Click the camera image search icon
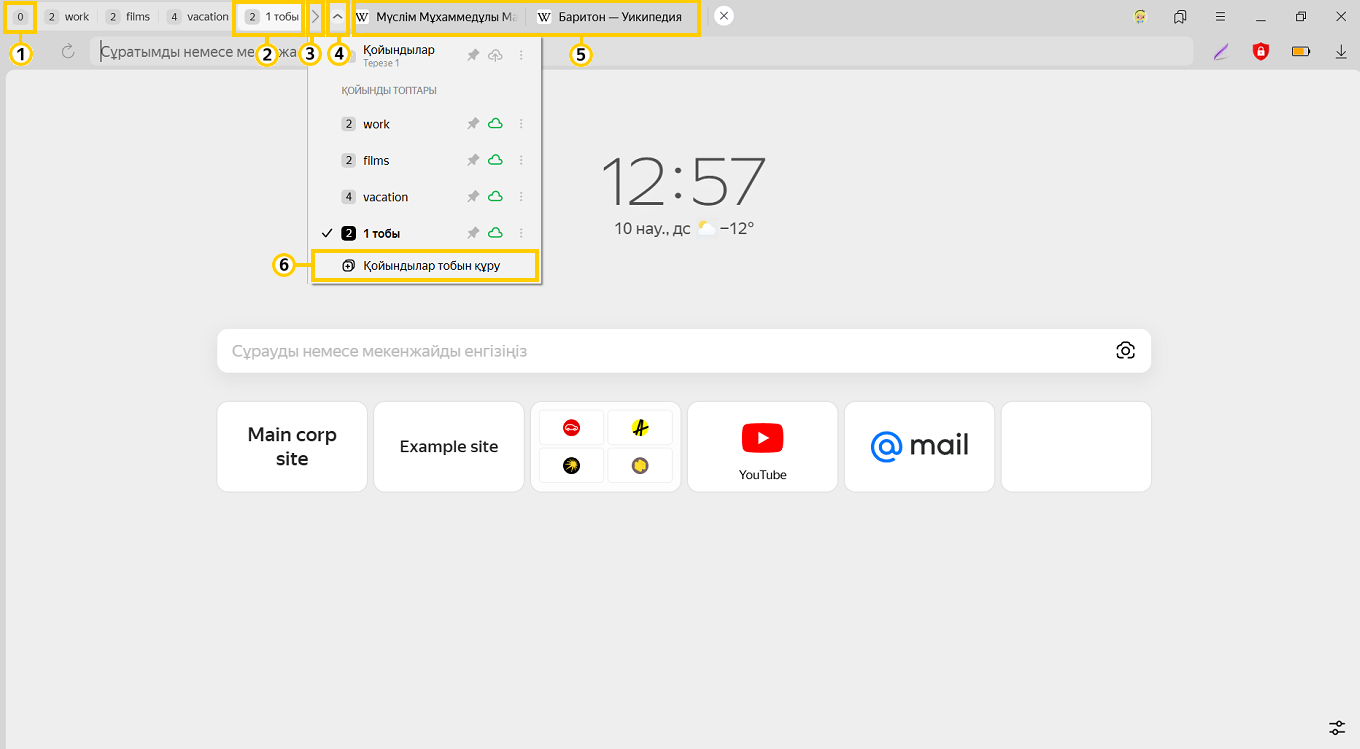Image resolution: width=1360 pixels, height=749 pixels. (x=1125, y=350)
